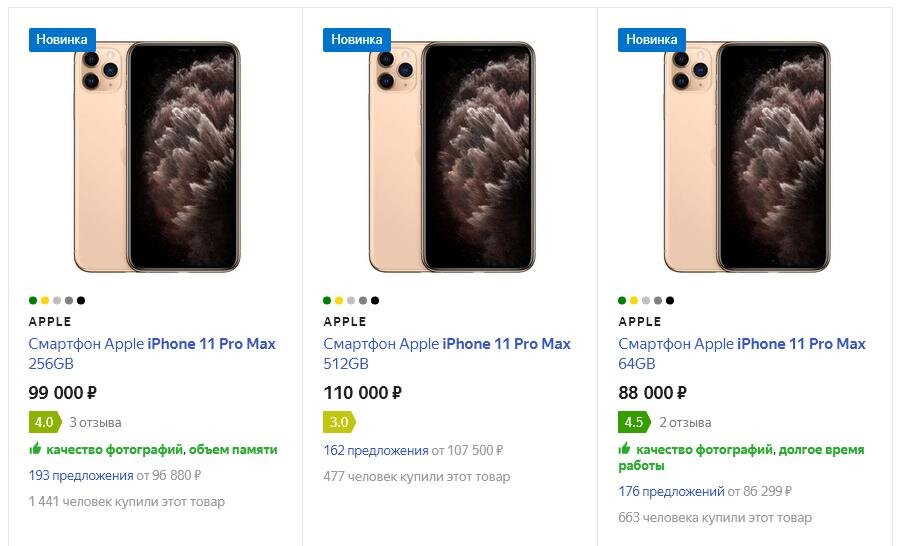The height and width of the screenshot is (546, 900).
Task: Open the iPhone 11 Pro Max 512GB product link
Action: pos(447,354)
